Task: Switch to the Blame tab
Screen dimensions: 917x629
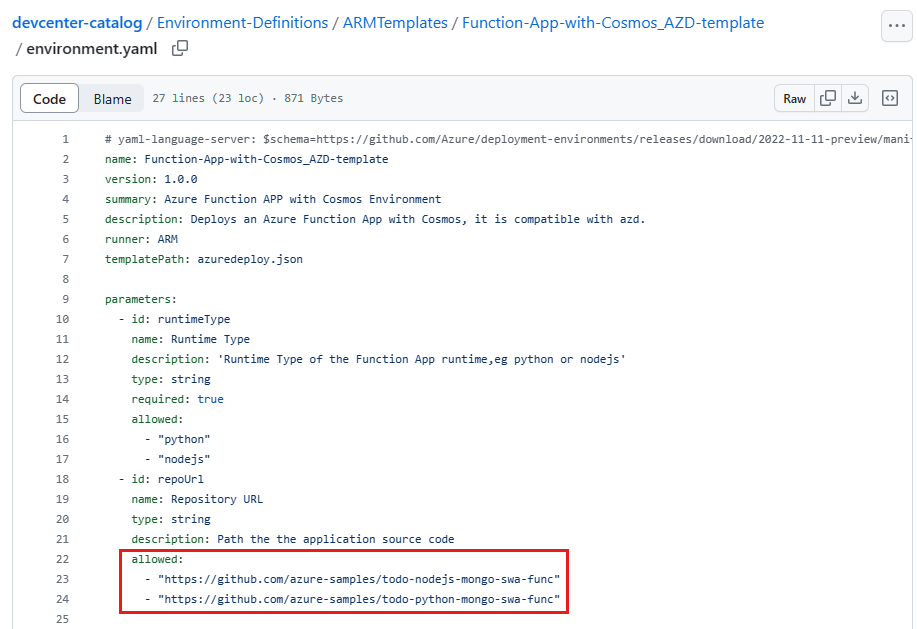Action: click(x=112, y=98)
